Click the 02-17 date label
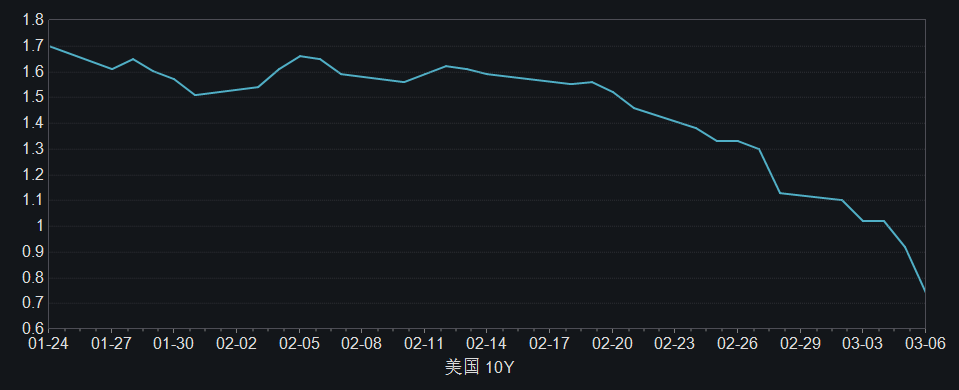 549,344
